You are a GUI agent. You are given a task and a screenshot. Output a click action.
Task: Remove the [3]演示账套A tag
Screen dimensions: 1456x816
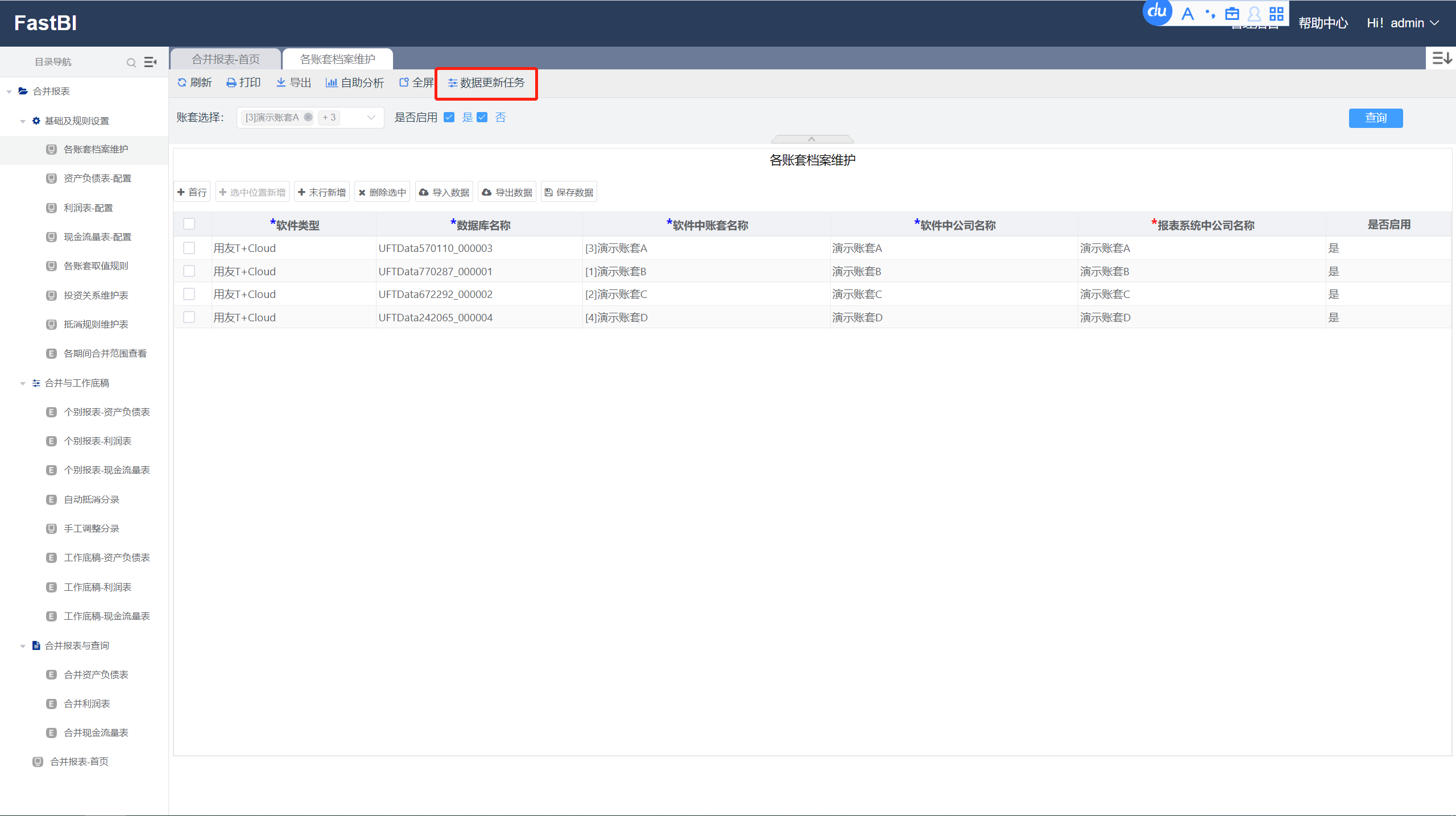pyautogui.click(x=308, y=117)
